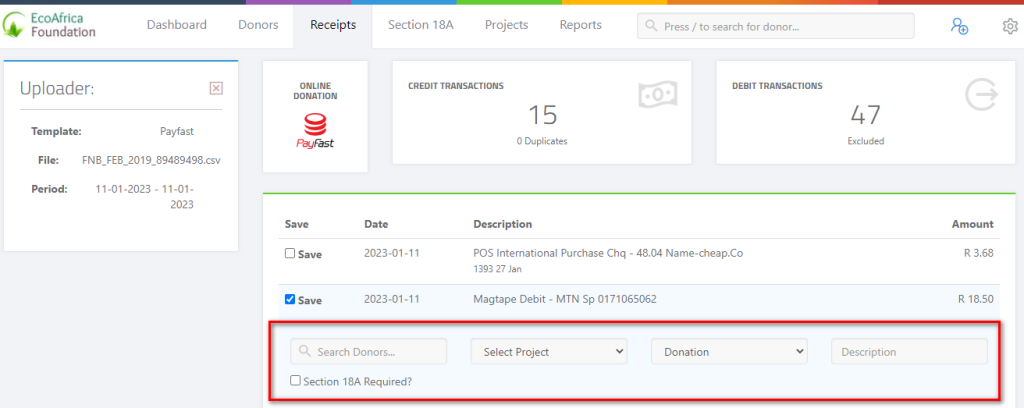The width and height of the screenshot is (1024, 408).
Task: Click file name FNB_FEB_2019_89489498.csv
Action: pos(151,160)
